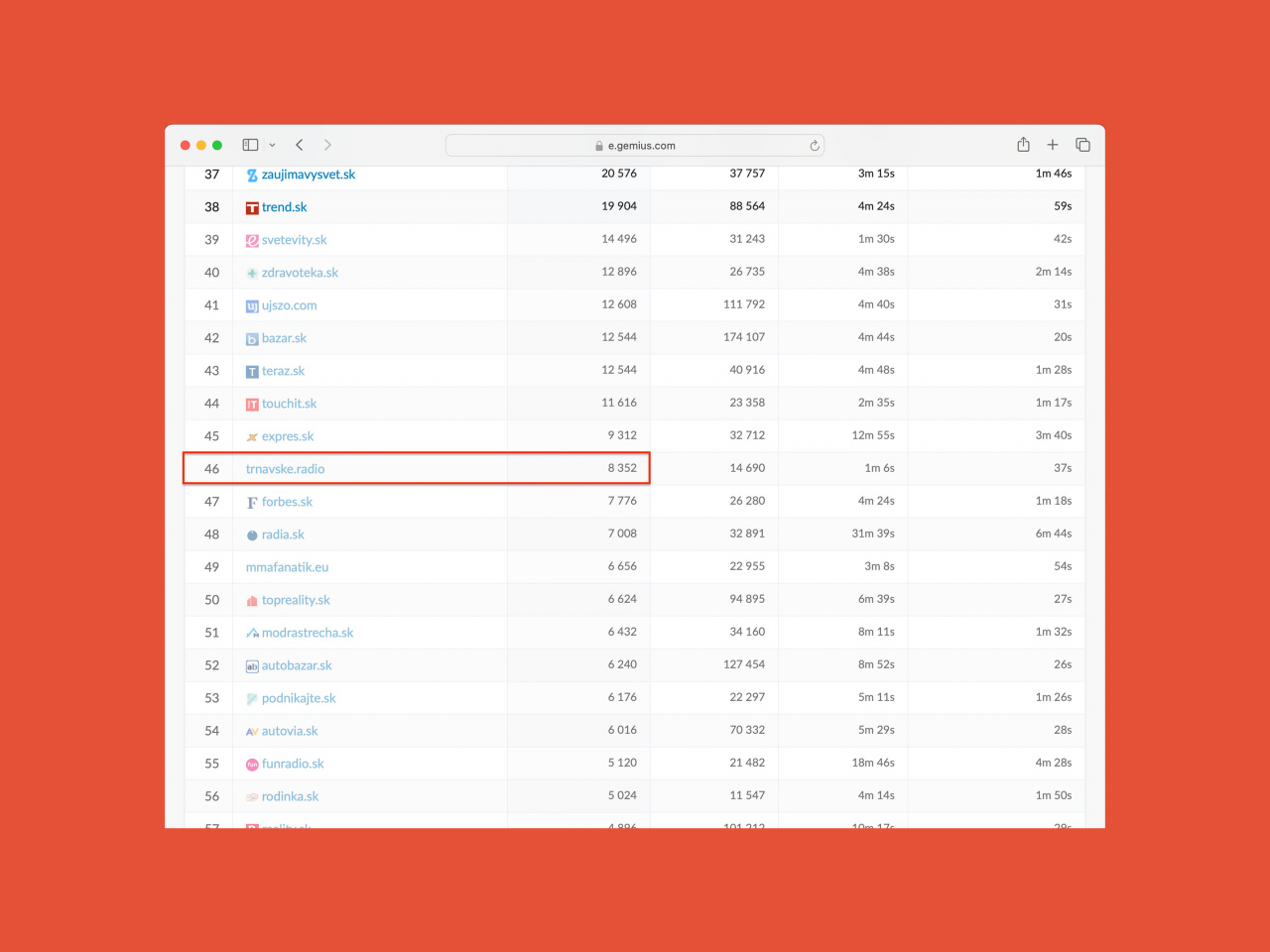Viewport: 1270px width, 952px height.
Task: Open autovia.sk link
Action: tap(290, 731)
